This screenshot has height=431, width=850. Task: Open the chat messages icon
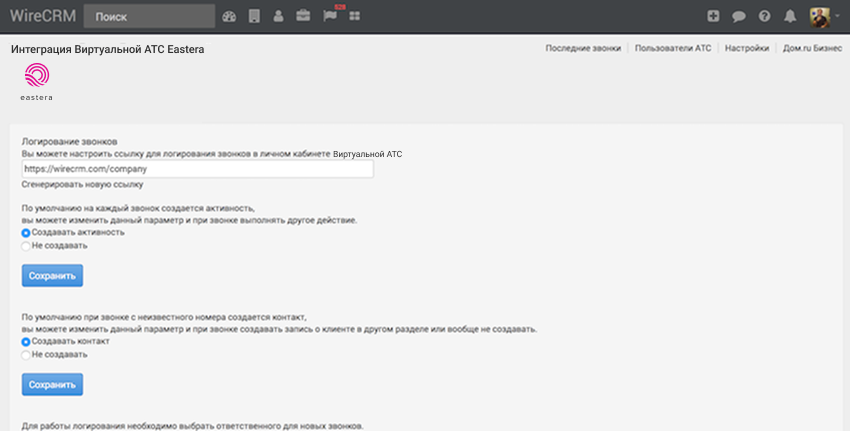pos(739,16)
